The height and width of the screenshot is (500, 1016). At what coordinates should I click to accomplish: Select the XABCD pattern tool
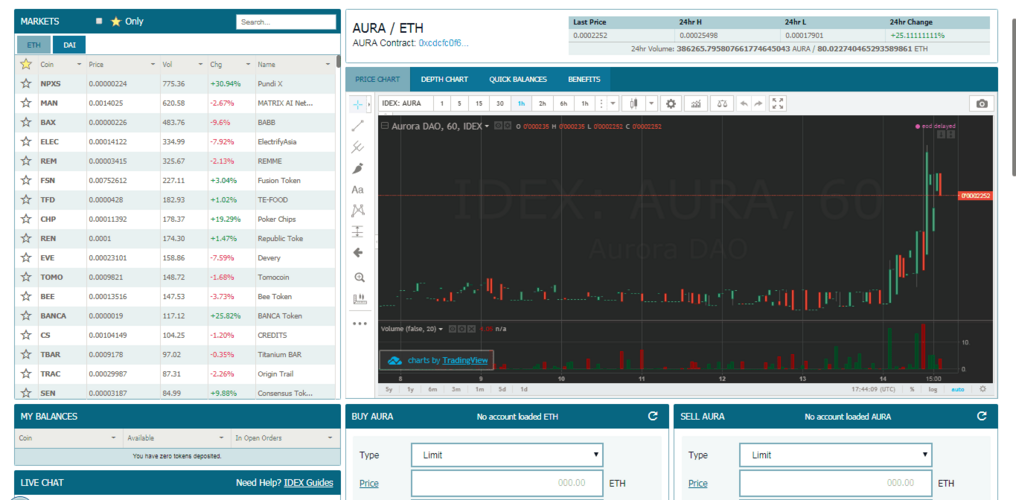(x=358, y=210)
